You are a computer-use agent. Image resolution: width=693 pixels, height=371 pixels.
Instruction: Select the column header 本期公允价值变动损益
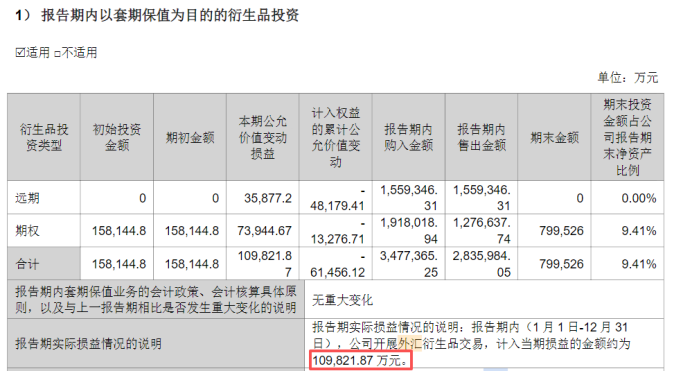click(263, 137)
